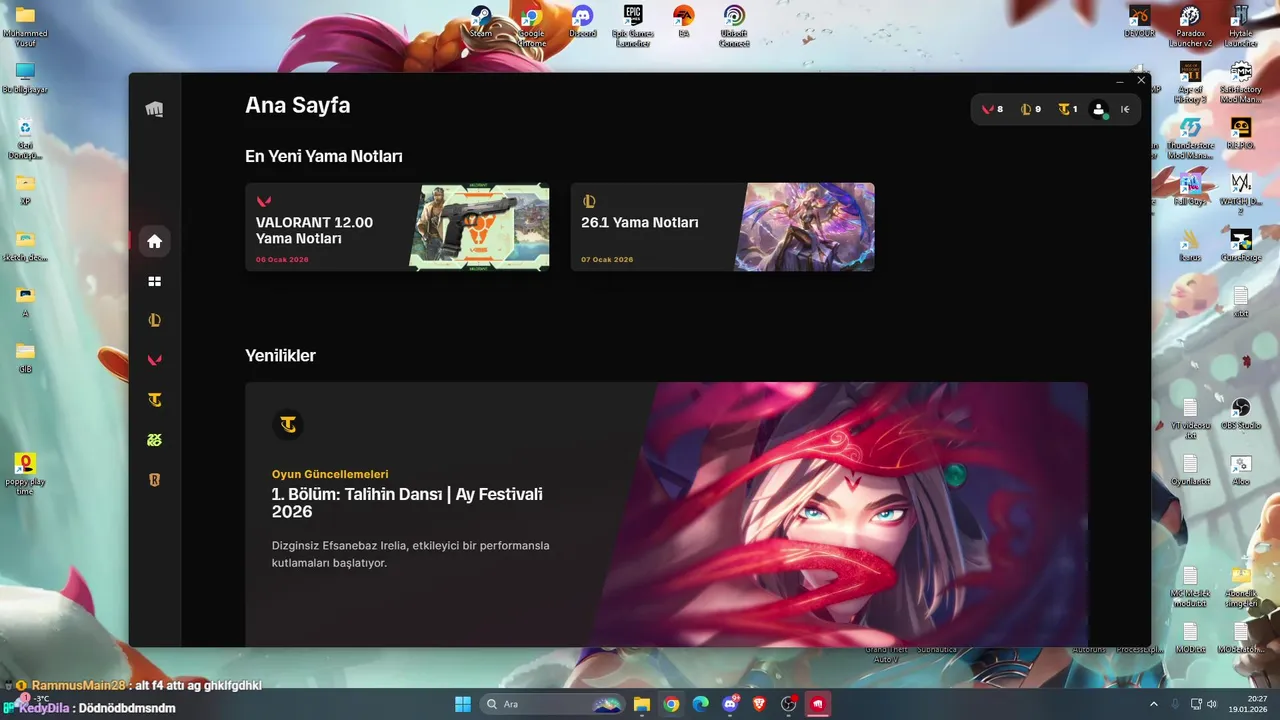Open the Steam desktop shortcut
This screenshot has height=720, width=1280.
tap(481, 22)
